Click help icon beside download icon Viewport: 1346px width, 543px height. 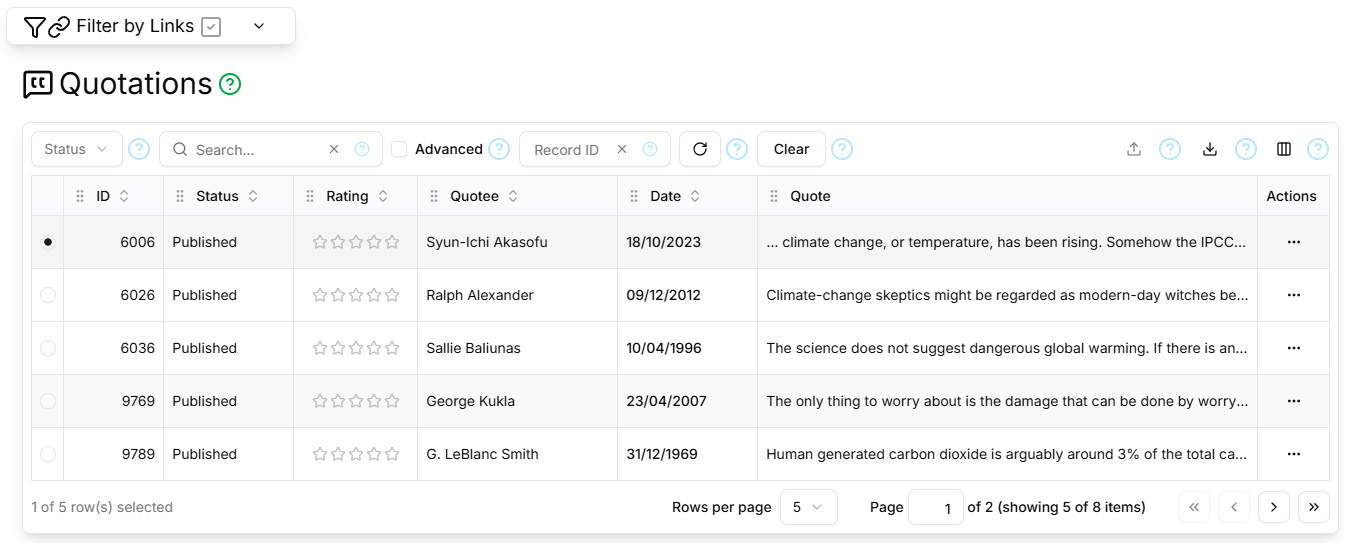(1246, 149)
